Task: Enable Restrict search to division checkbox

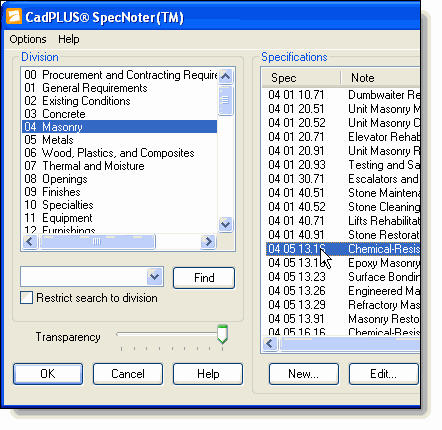Action: [26, 298]
